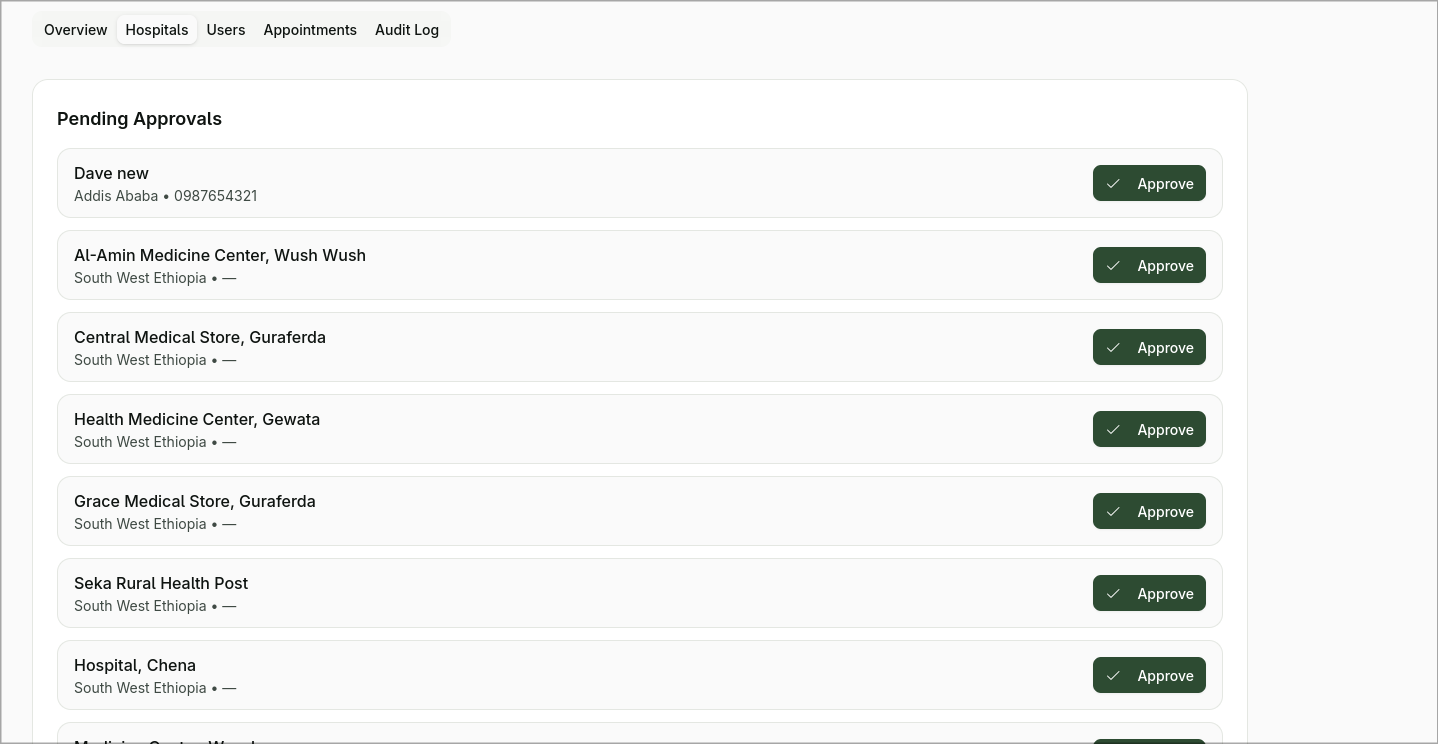Select the Hospitals tab
1438x744 pixels.
157,30
